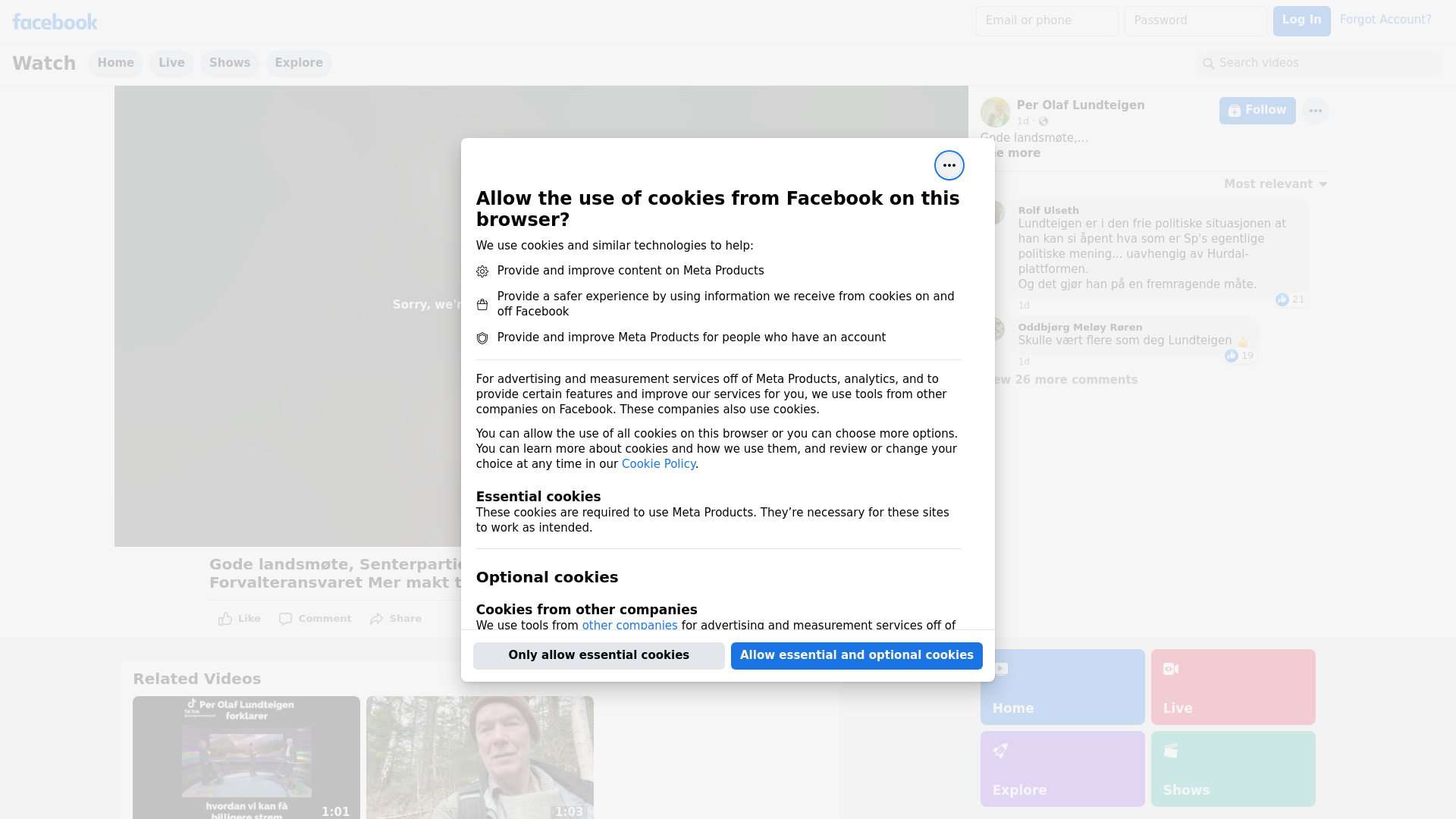Image resolution: width=1456 pixels, height=819 pixels.
Task: Click Only allow essential cookies
Action: point(598,655)
